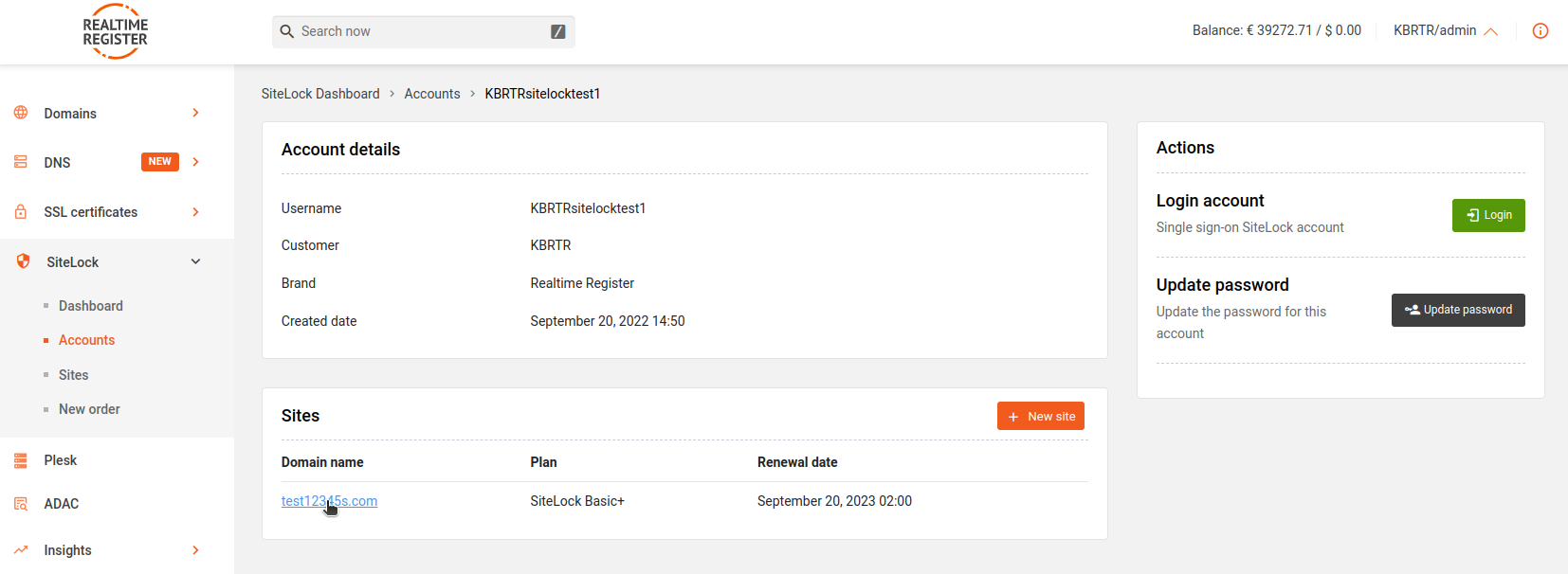The image size is (1568, 574).
Task: Expand the Domains menu chevron
Action: [x=196, y=113]
